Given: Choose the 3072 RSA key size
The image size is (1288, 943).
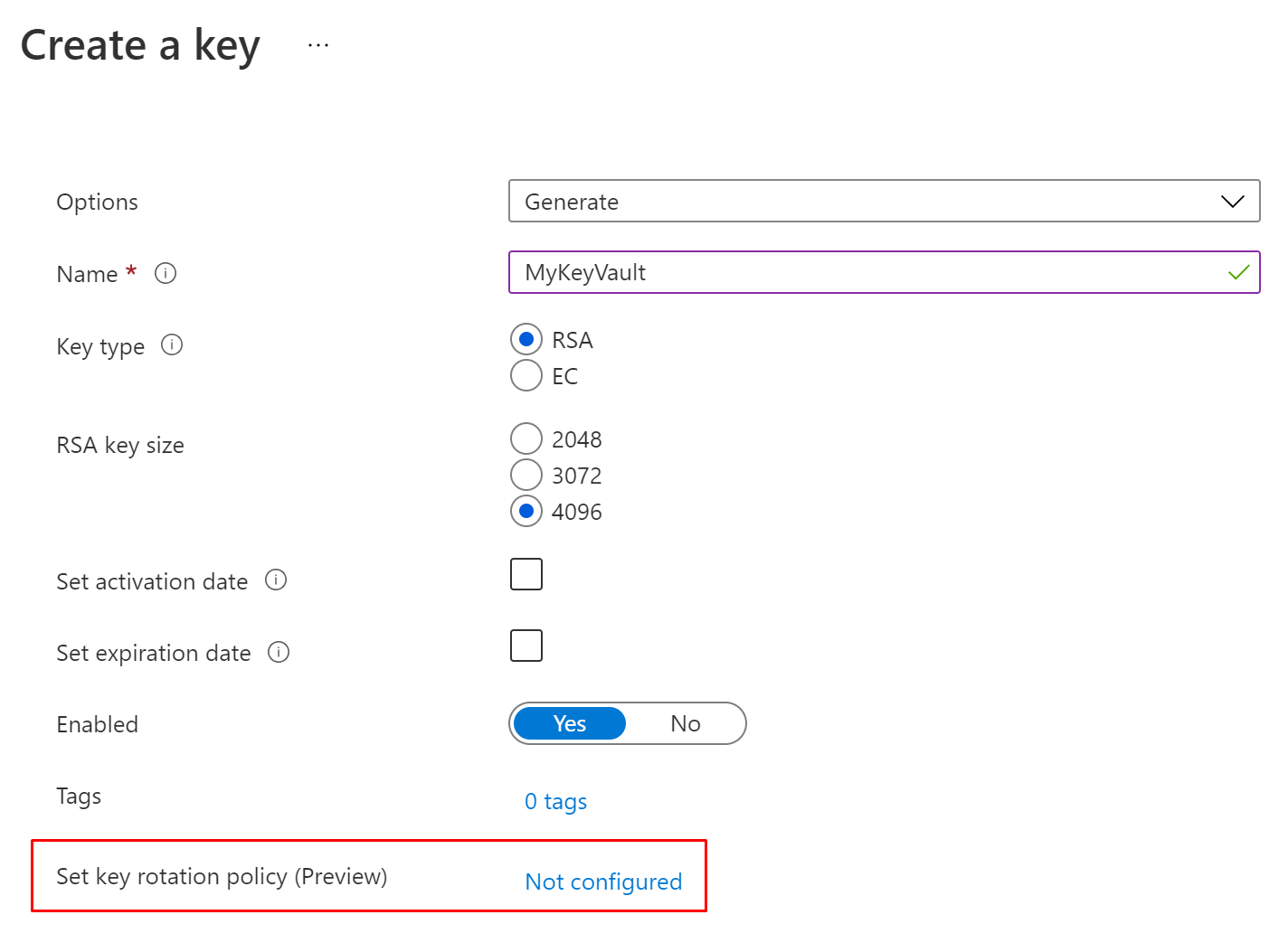Looking at the screenshot, I should point(526,475).
